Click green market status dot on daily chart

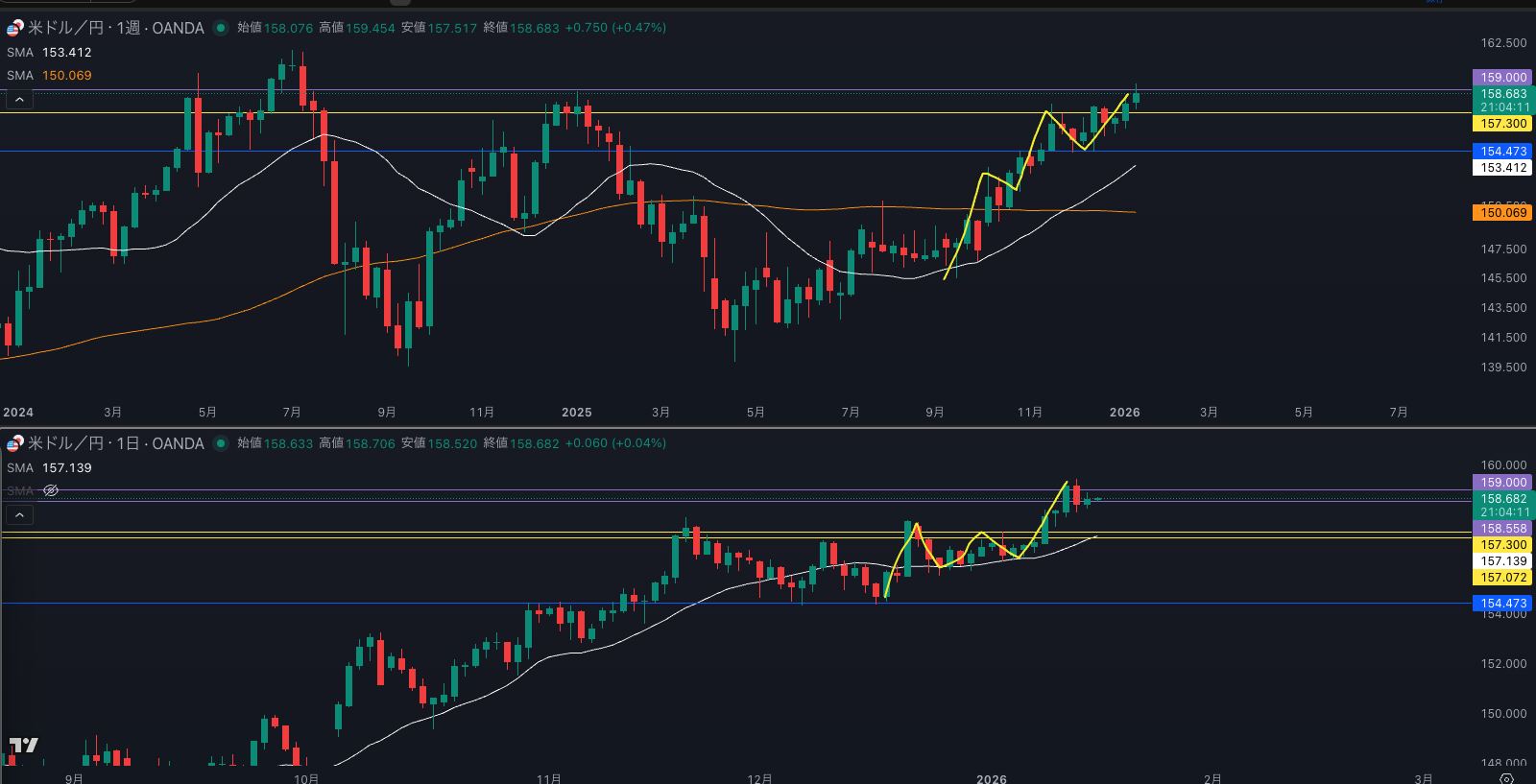(x=221, y=443)
